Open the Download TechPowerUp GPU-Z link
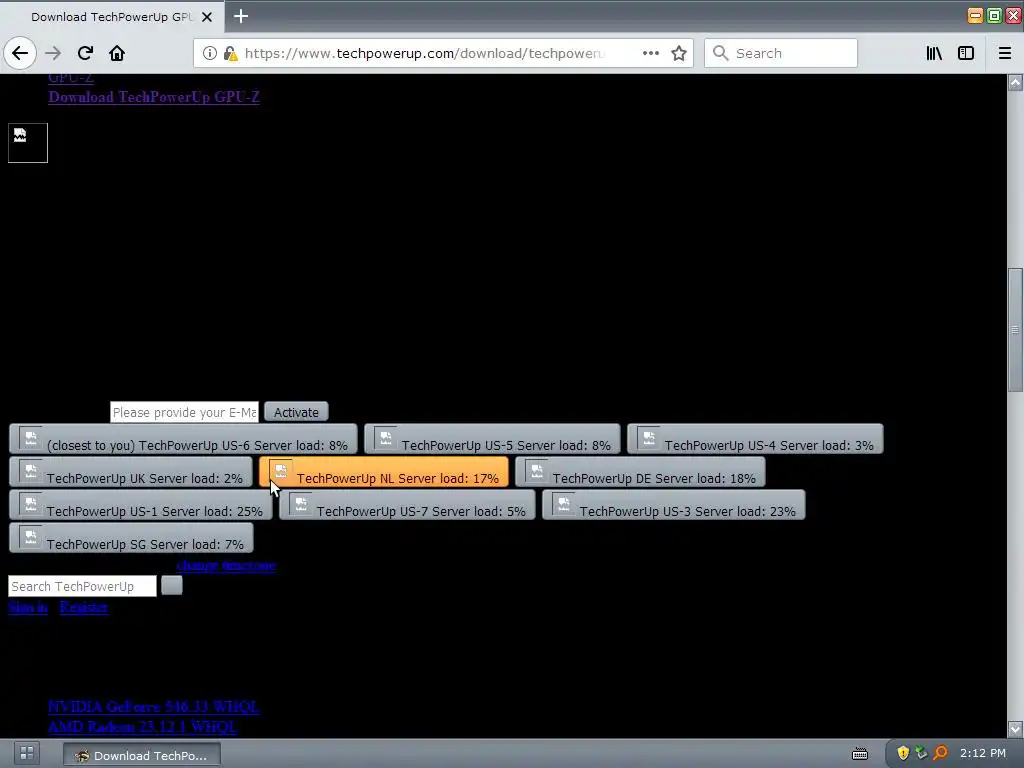 pos(153,97)
